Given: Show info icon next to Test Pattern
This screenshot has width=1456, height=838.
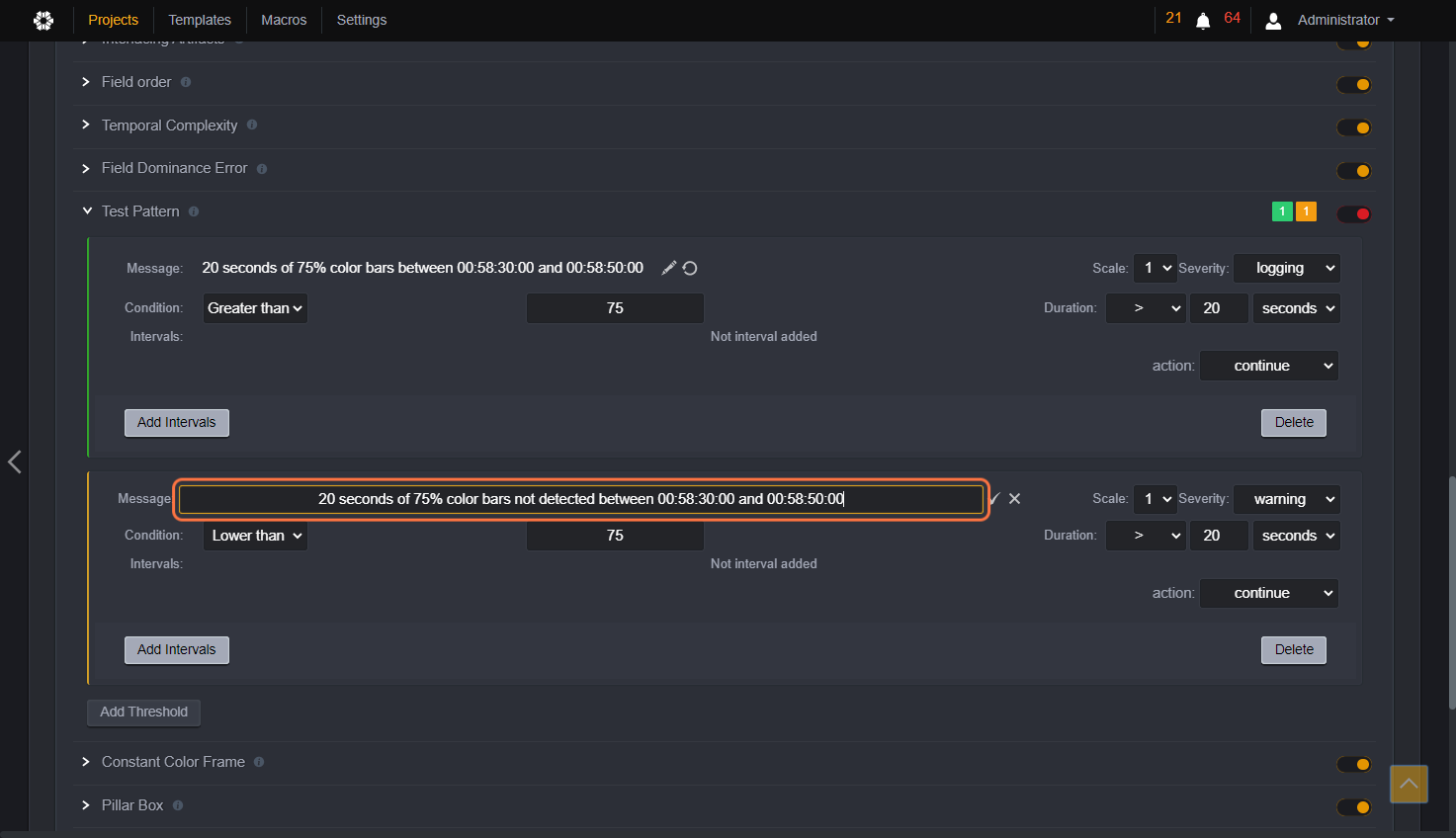Looking at the screenshot, I should pyautogui.click(x=194, y=211).
